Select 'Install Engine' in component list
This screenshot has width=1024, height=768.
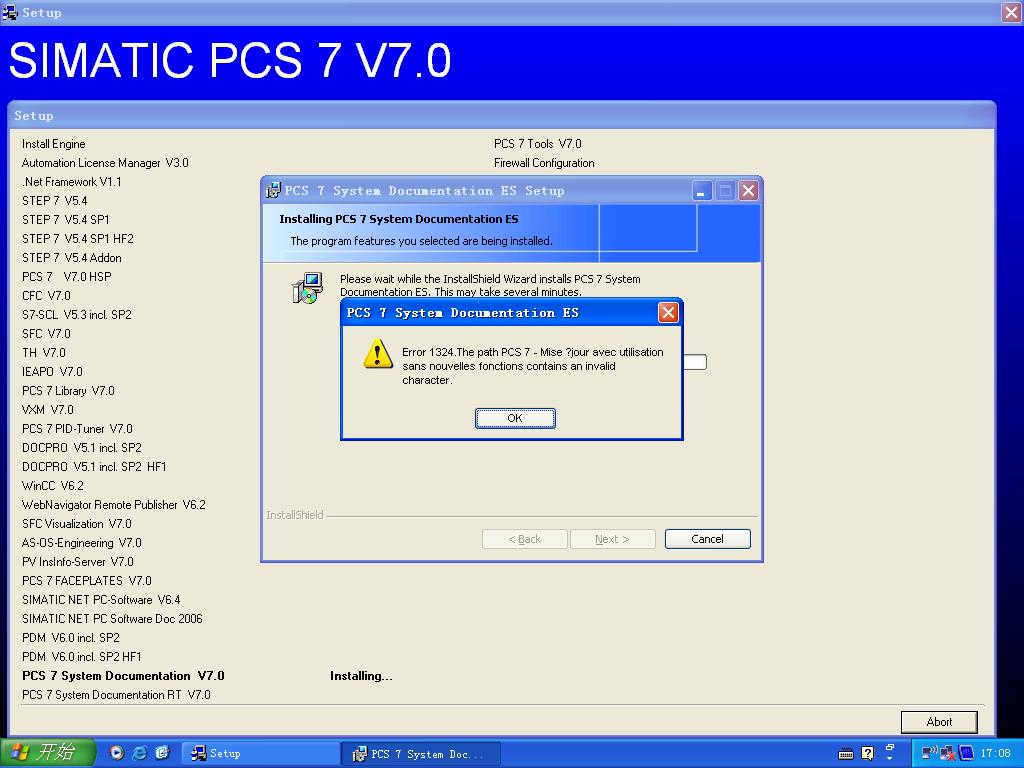pos(54,144)
